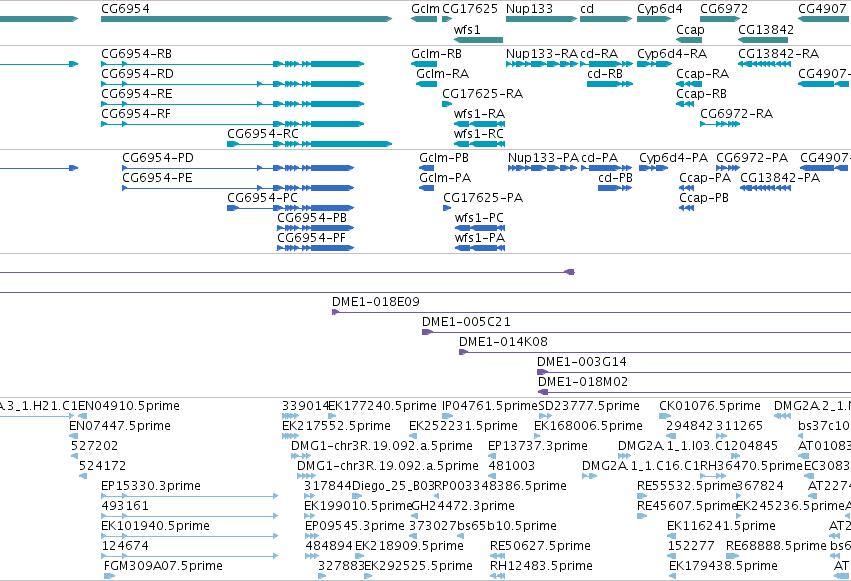This screenshot has width=851, height=581.
Task: Select EST label 124674
Action: (125, 546)
